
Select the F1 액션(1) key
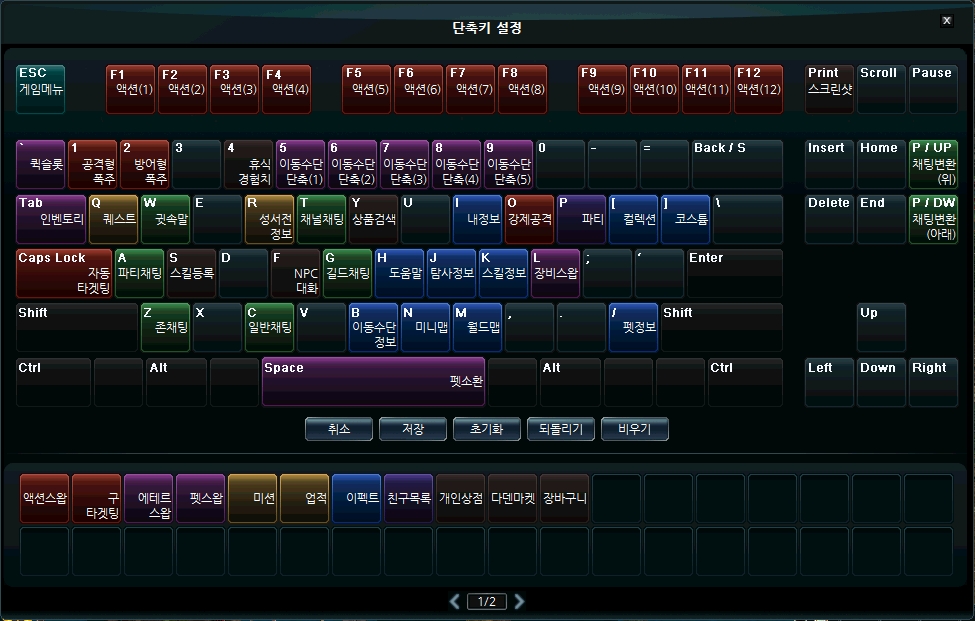pyautogui.click(x=131, y=89)
